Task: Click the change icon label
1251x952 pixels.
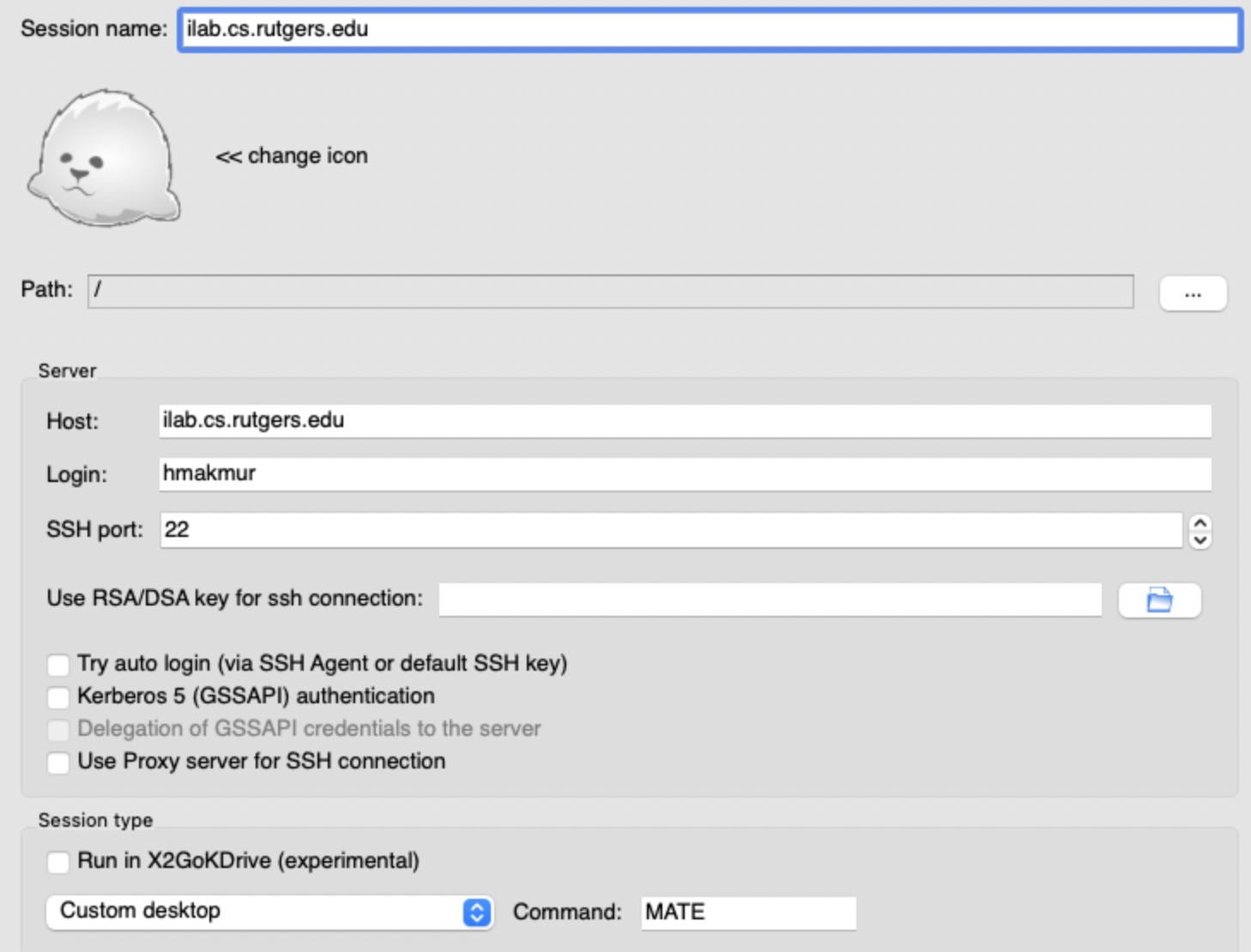Action: pos(292,156)
